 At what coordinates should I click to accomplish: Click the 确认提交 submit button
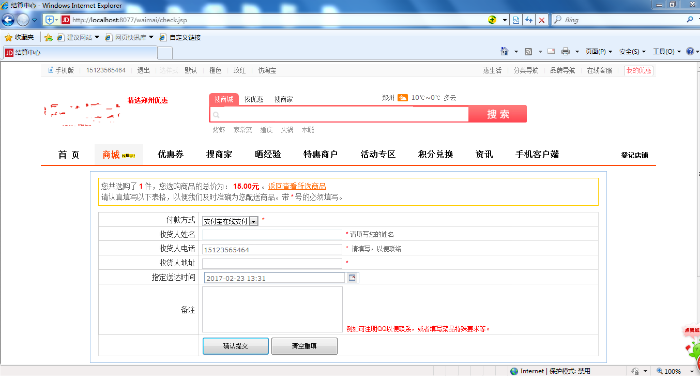[x=236, y=346]
